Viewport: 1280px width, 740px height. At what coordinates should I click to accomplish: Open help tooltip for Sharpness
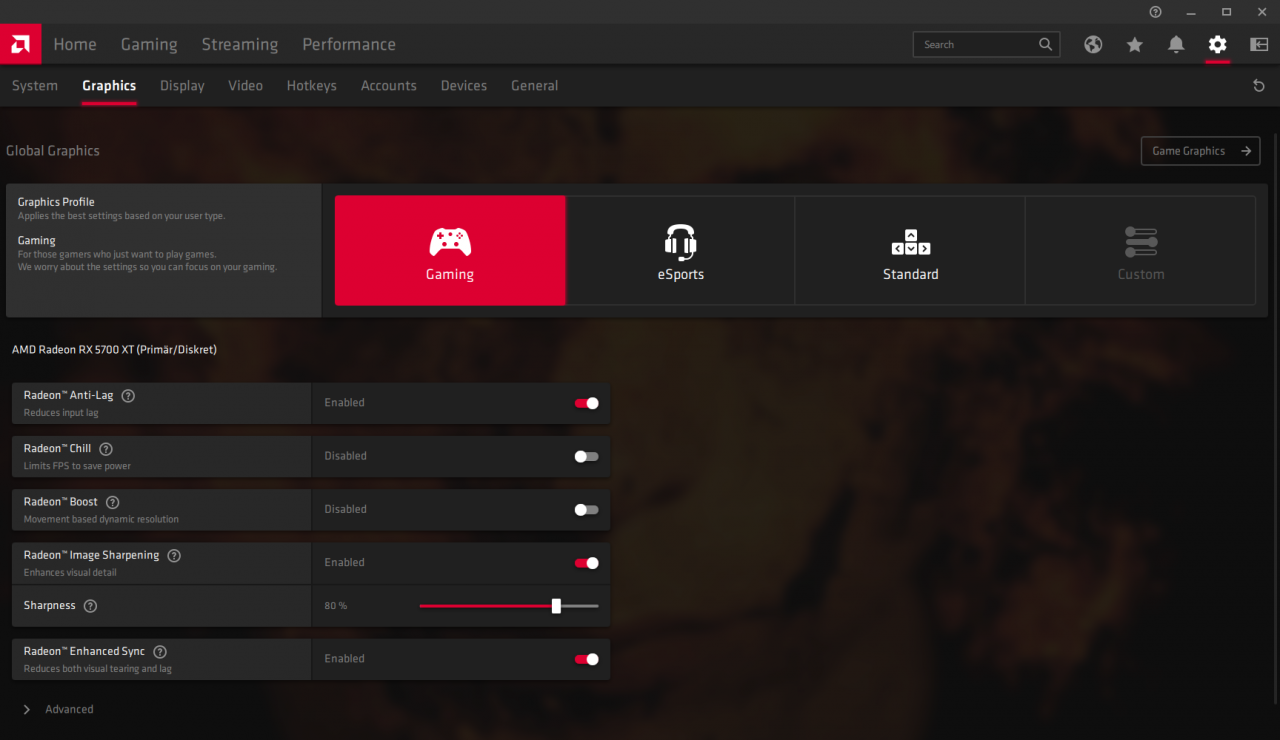pyautogui.click(x=90, y=606)
